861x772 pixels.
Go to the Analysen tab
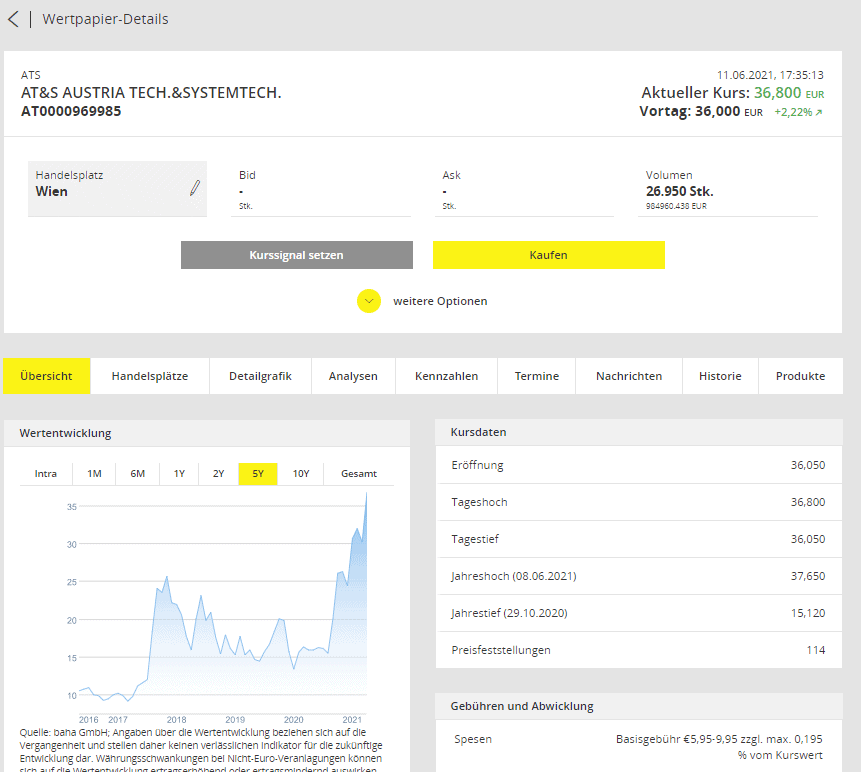click(353, 376)
